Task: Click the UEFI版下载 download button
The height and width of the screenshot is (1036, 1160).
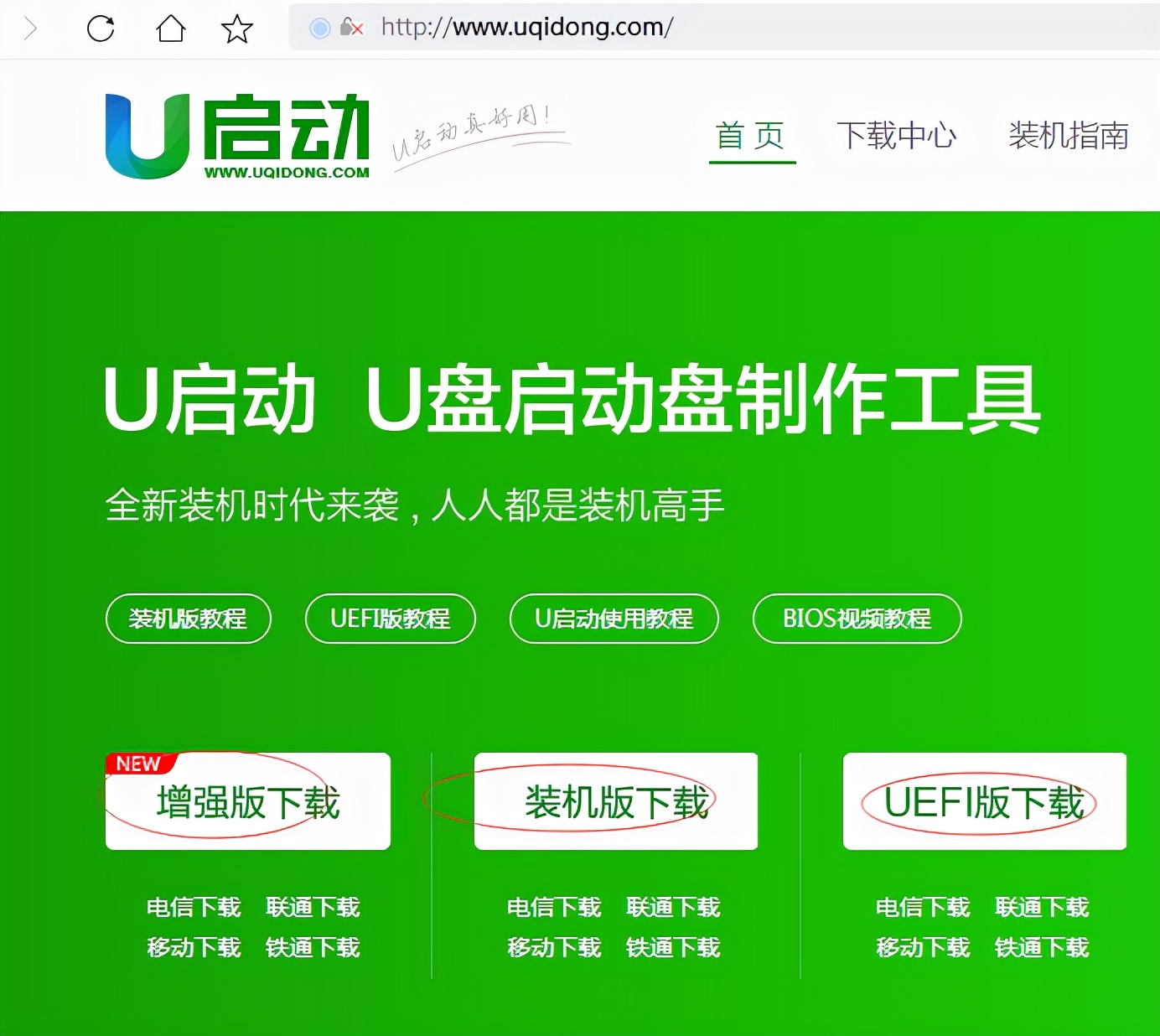Action: click(984, 801)
